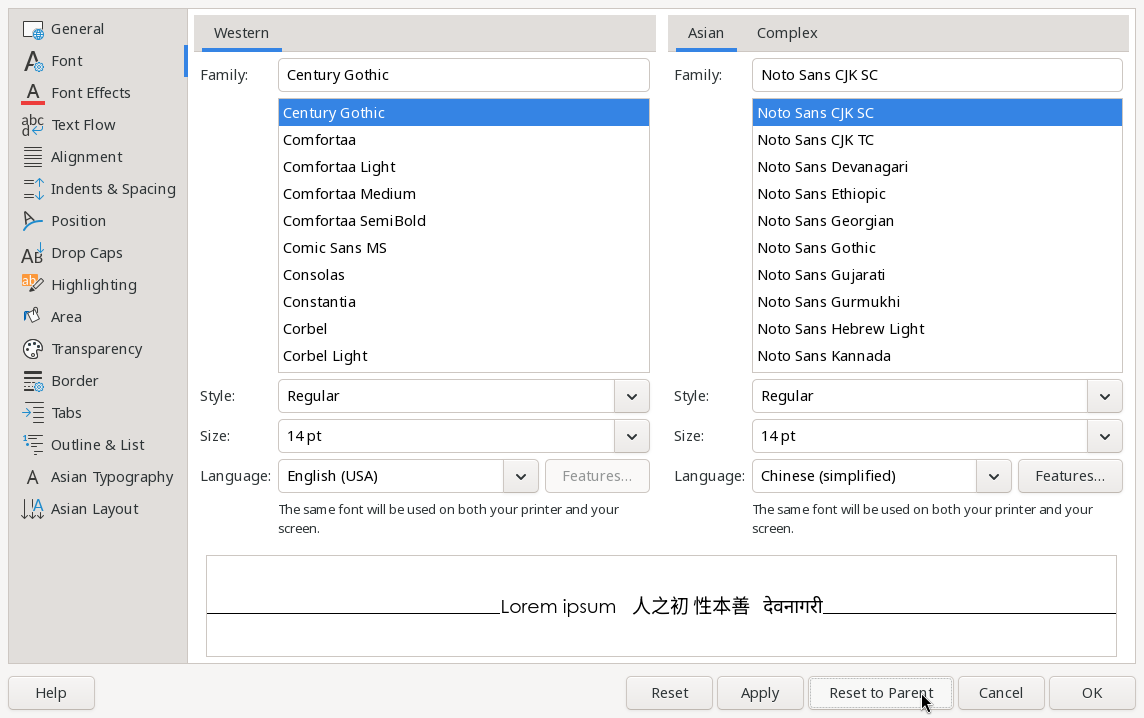Select Noto Sans Ethiopic font

pyautogui.click(x=938, y=194)
